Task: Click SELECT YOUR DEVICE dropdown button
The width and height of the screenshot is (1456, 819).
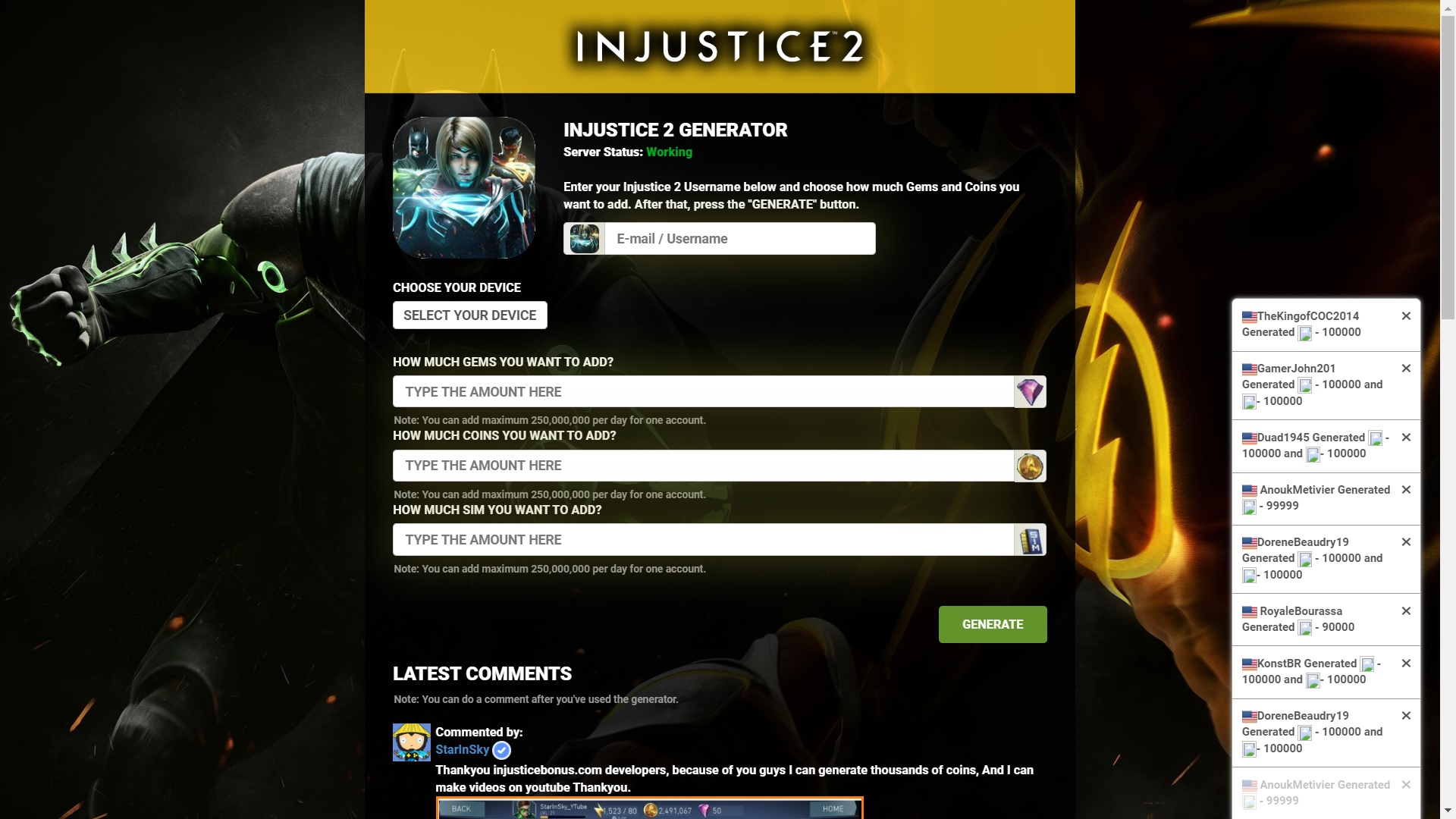Action: (x=470, y=315)
